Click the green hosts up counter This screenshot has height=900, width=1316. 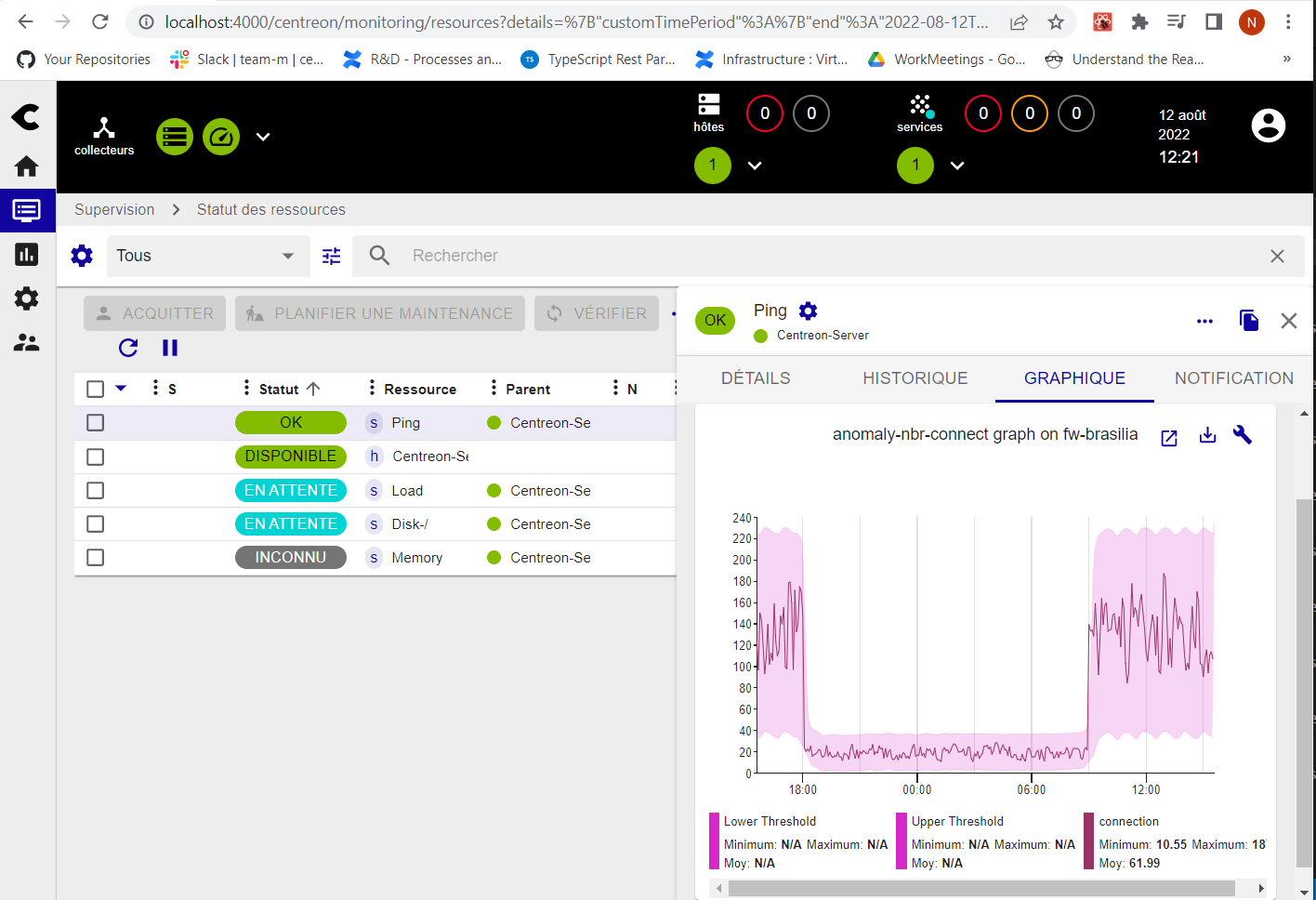click(713, 165)
